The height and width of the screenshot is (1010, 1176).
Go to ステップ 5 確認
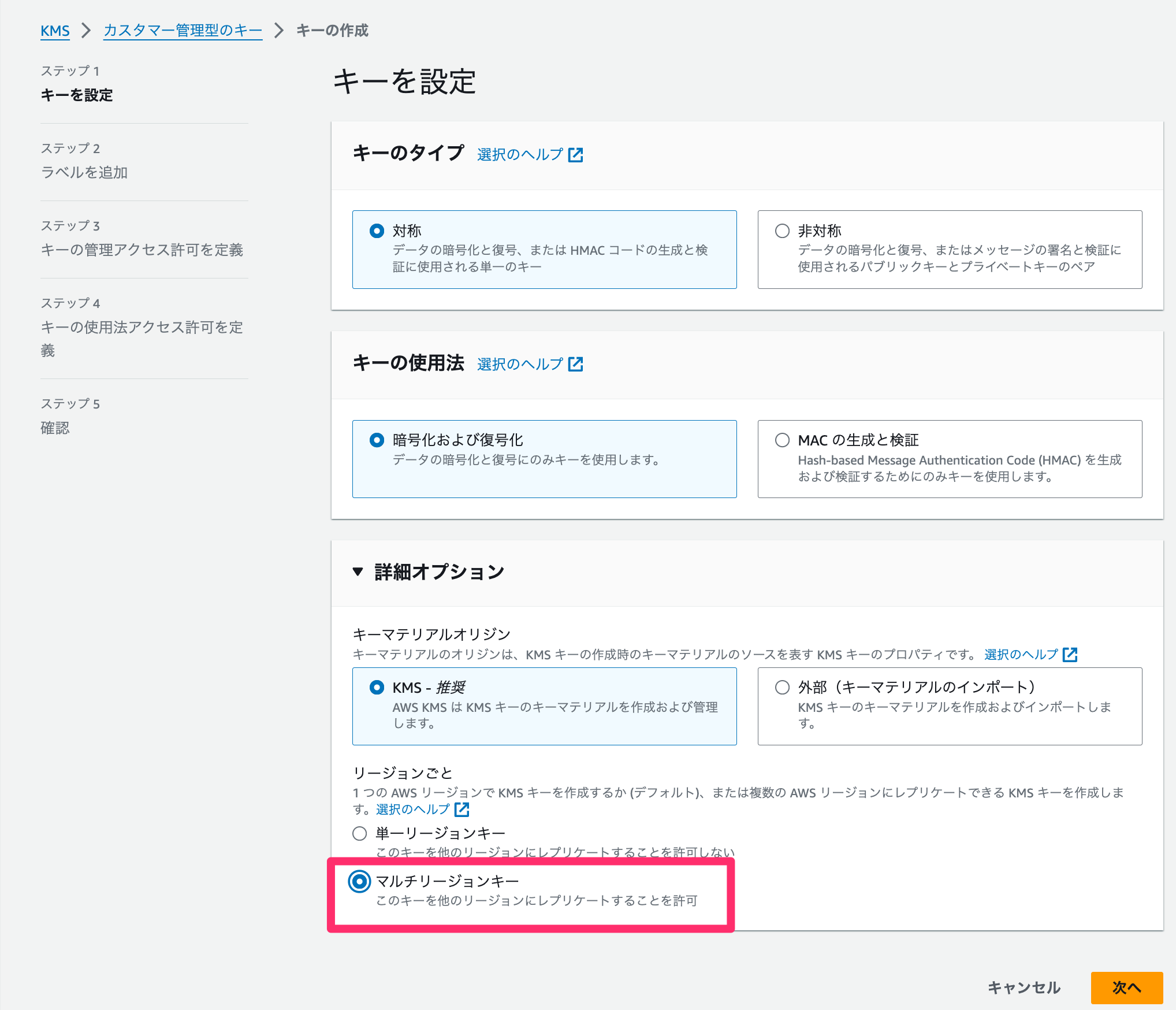click(55, 428)
